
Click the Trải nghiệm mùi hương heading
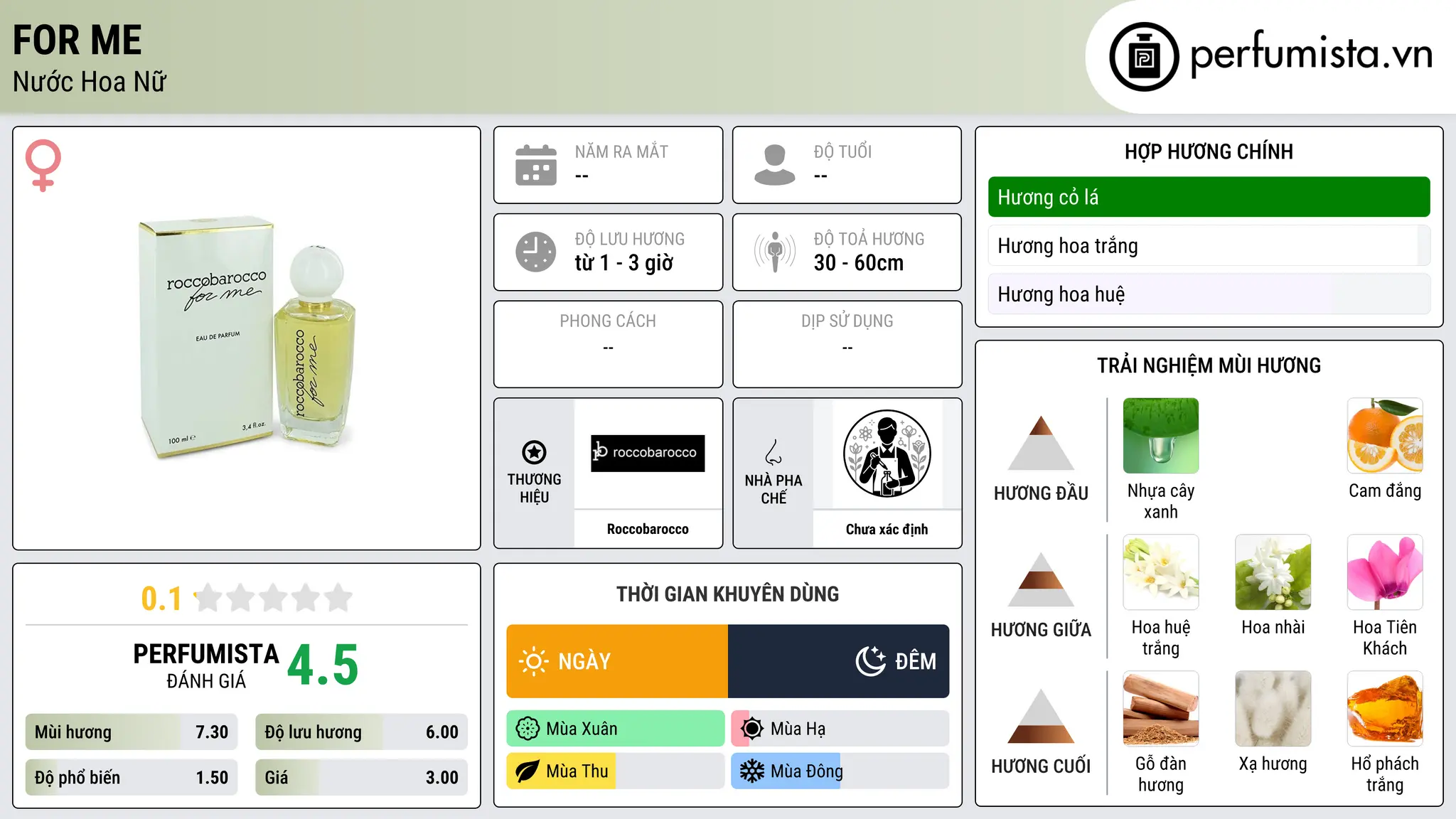click(1209, 365)
